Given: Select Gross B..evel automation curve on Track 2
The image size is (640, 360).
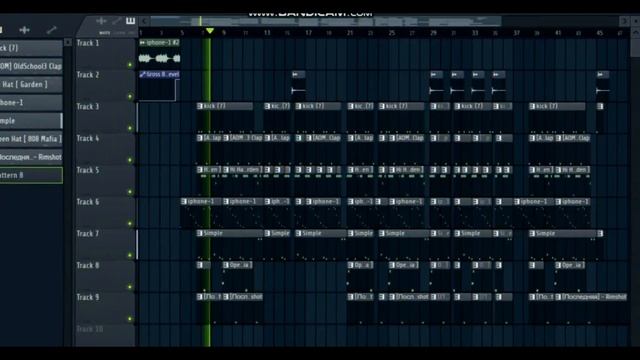Looking at the screenshot, I should 159,89.
